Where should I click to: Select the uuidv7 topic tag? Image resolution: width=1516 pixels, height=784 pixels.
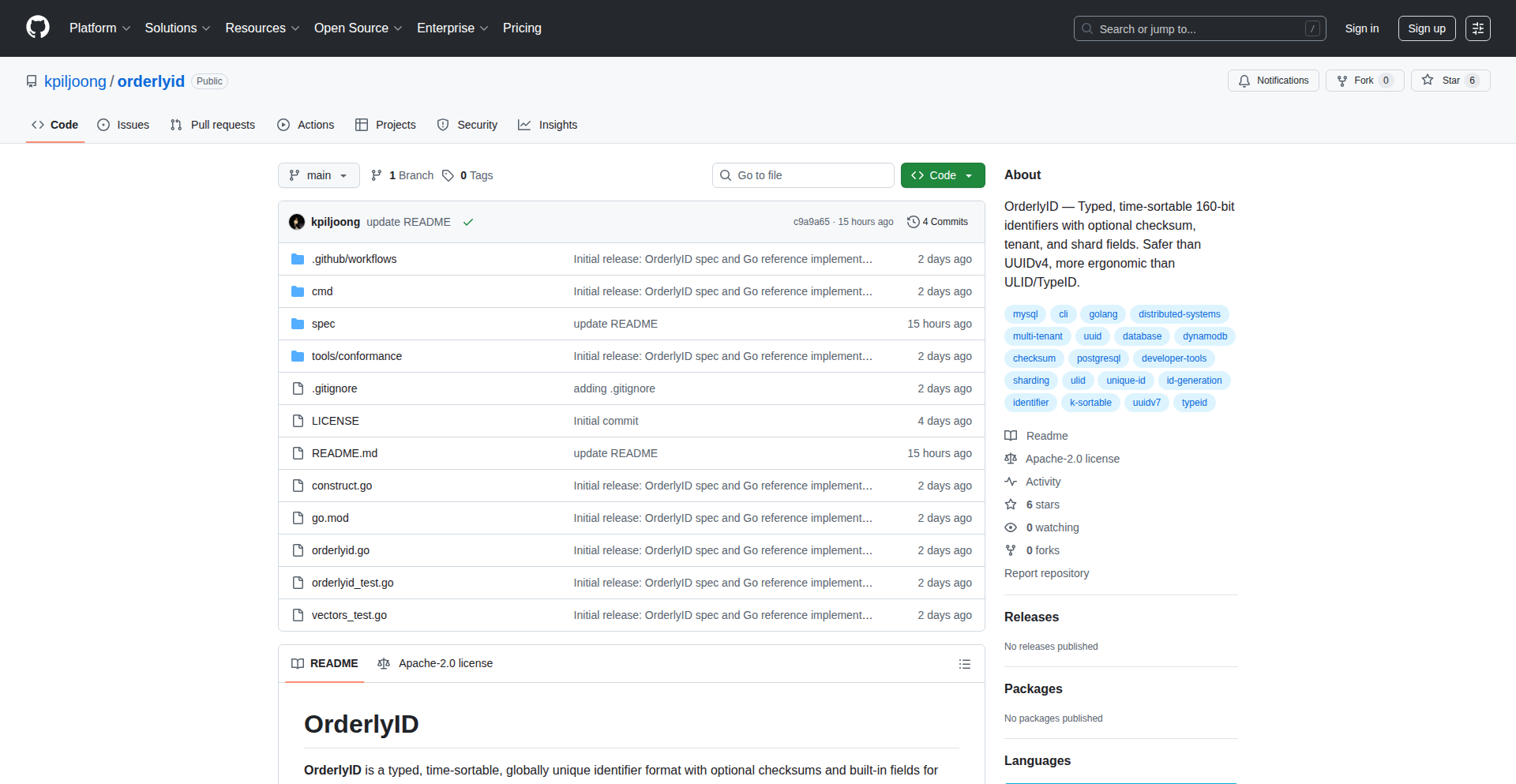point(1146,403)
